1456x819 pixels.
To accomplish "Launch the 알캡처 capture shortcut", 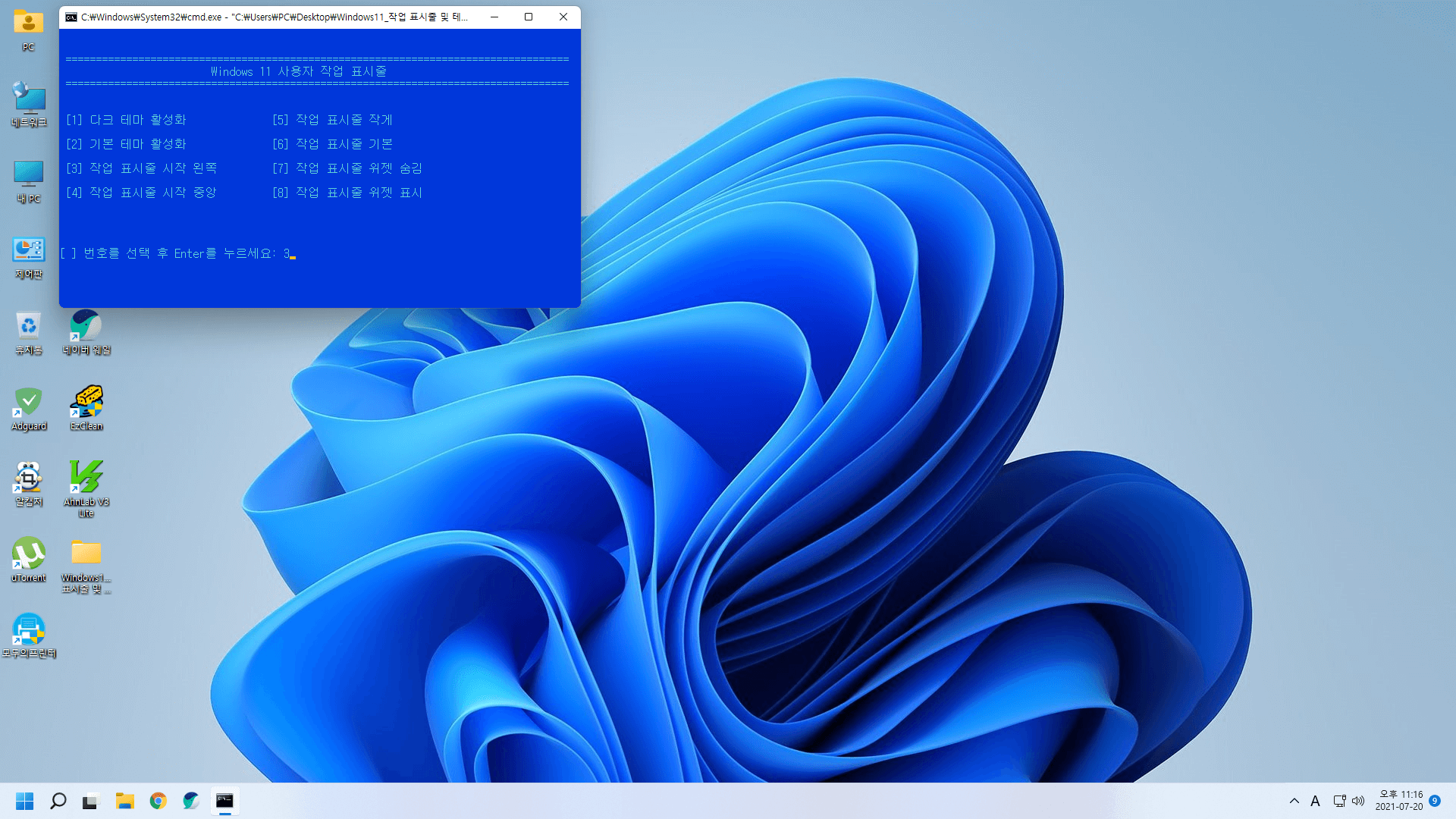I will click(x=28, y=484).
